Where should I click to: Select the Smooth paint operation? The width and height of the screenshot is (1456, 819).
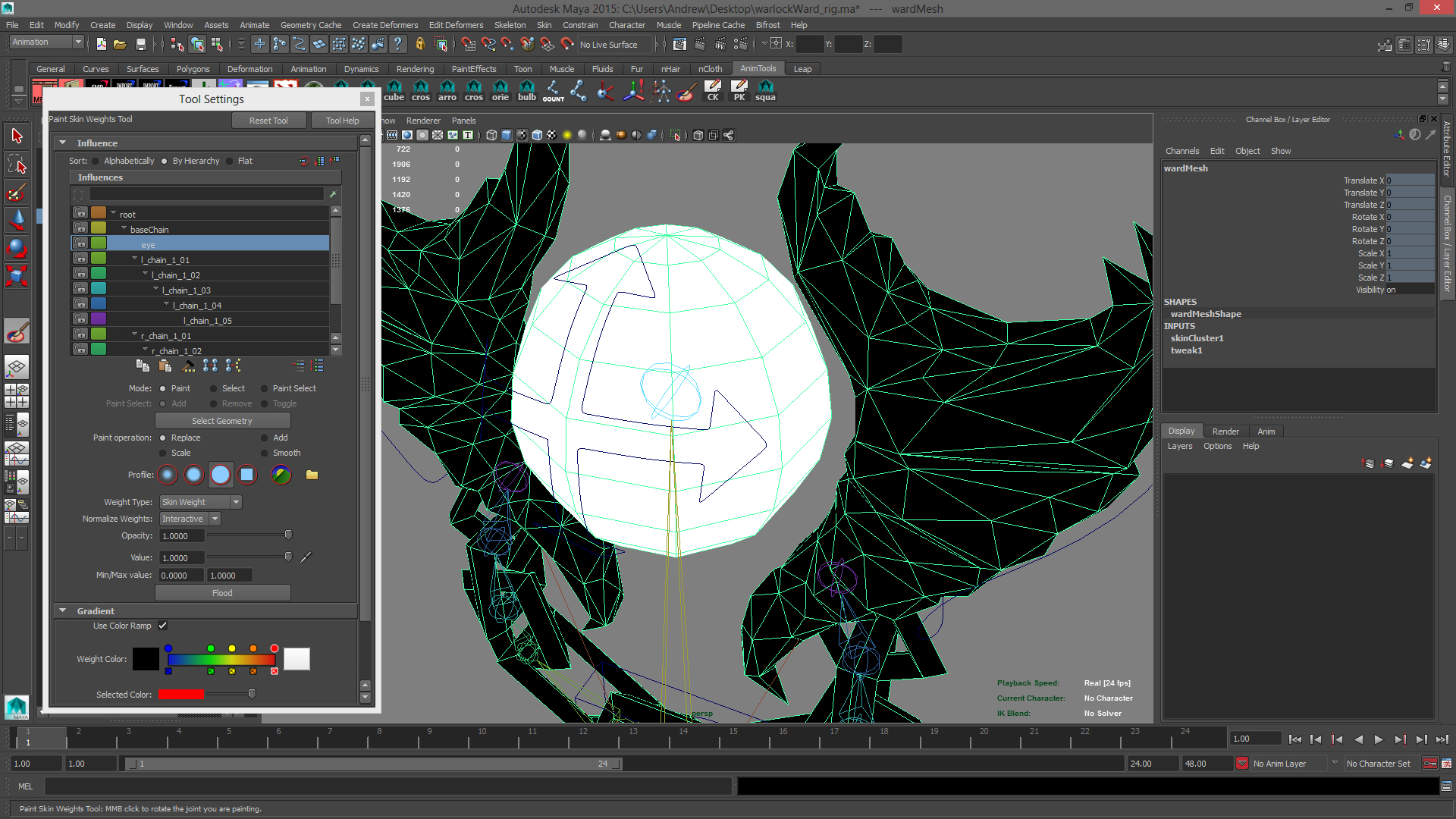coord(265,453)
